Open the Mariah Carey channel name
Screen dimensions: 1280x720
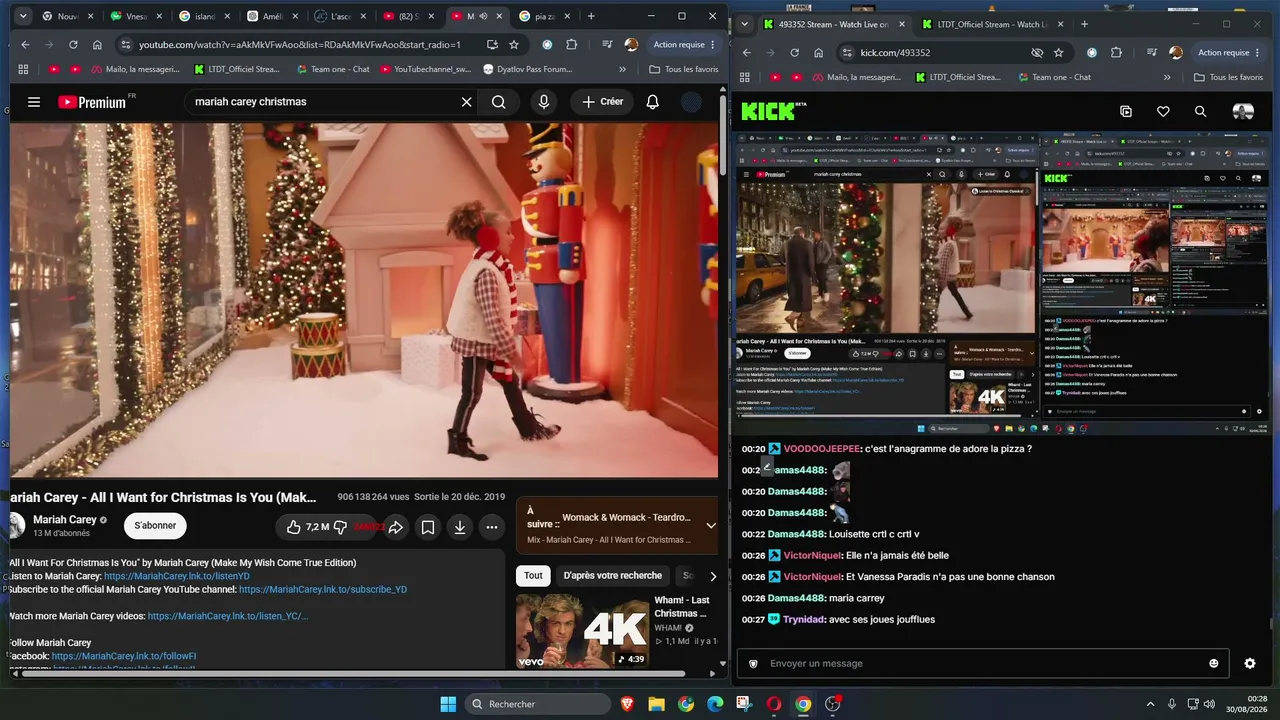[x=65, y=520]
